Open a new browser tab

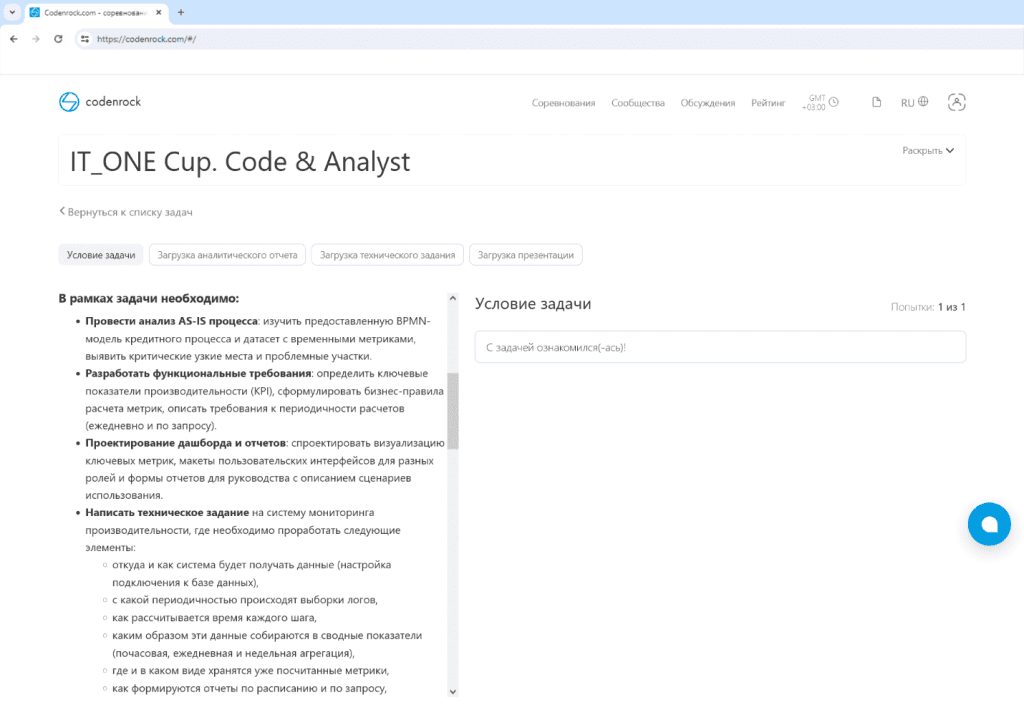(180, 12)
